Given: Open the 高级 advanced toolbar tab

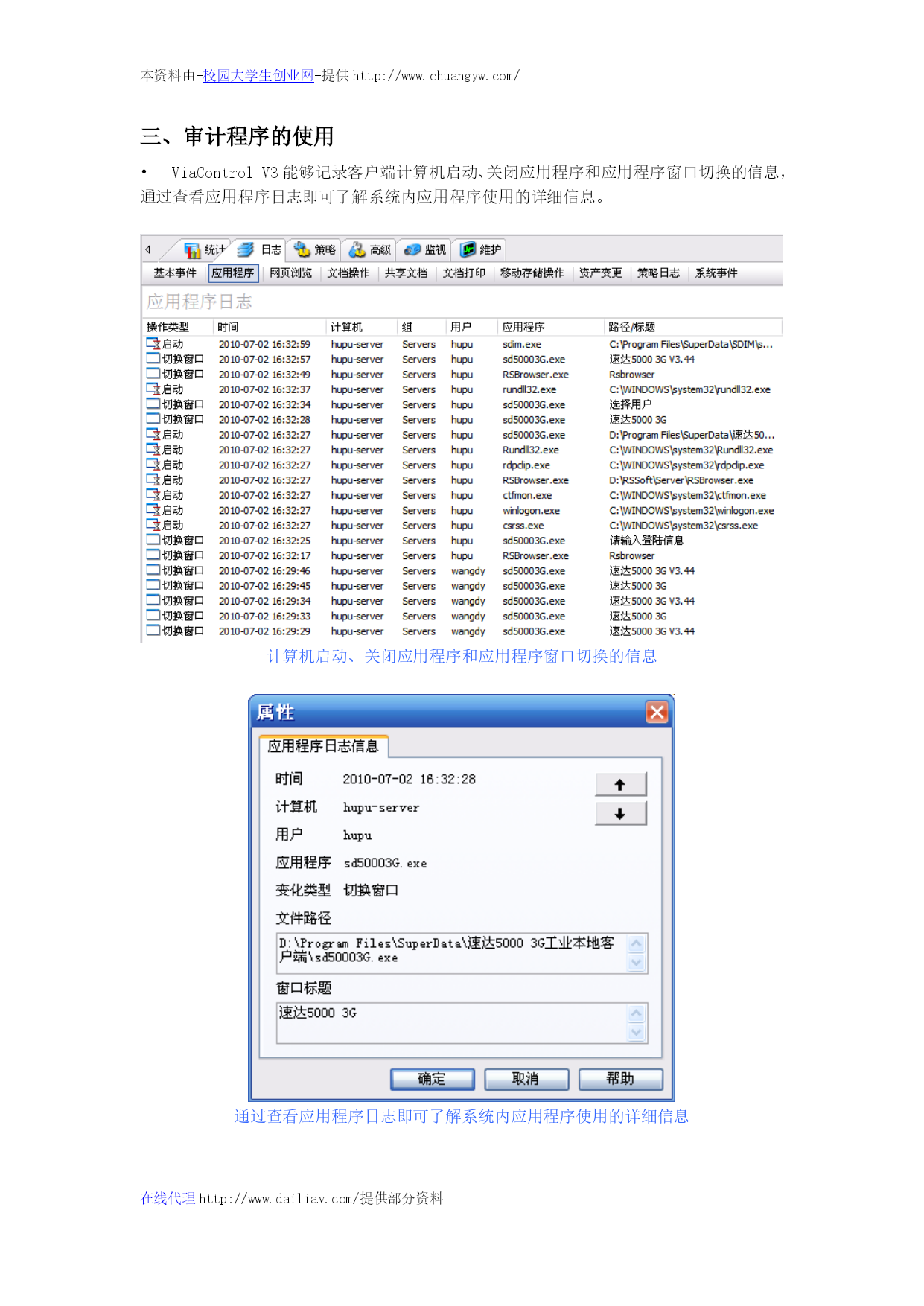Looking at the screenshot, I should 369,250.
